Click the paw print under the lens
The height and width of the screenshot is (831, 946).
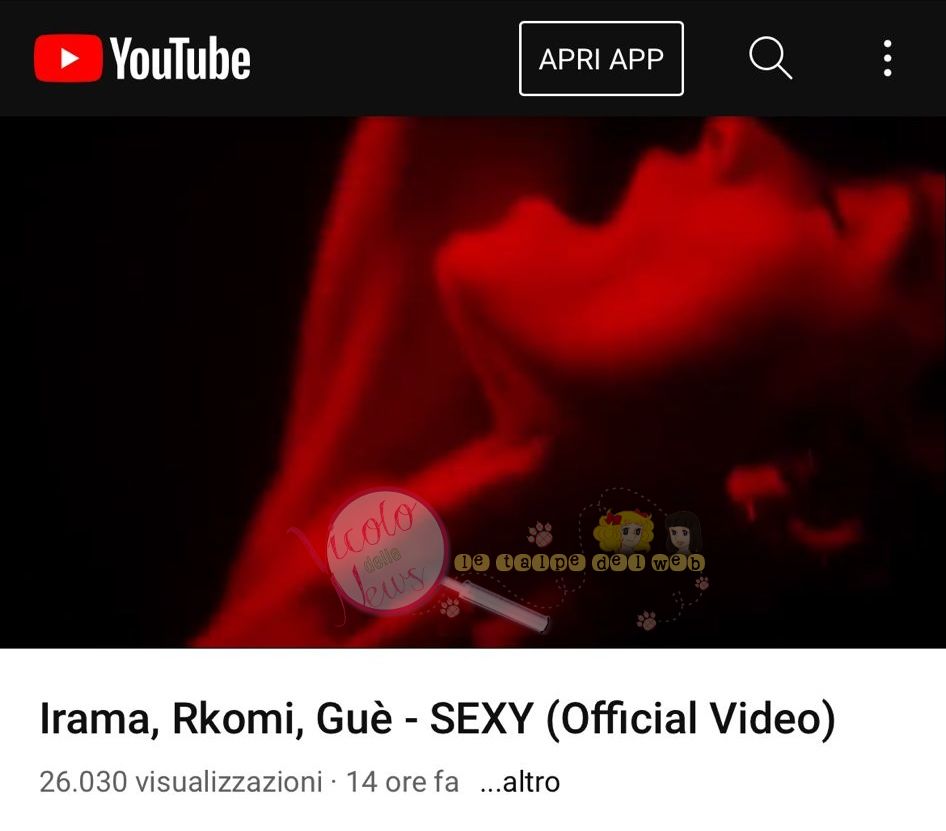449,607
